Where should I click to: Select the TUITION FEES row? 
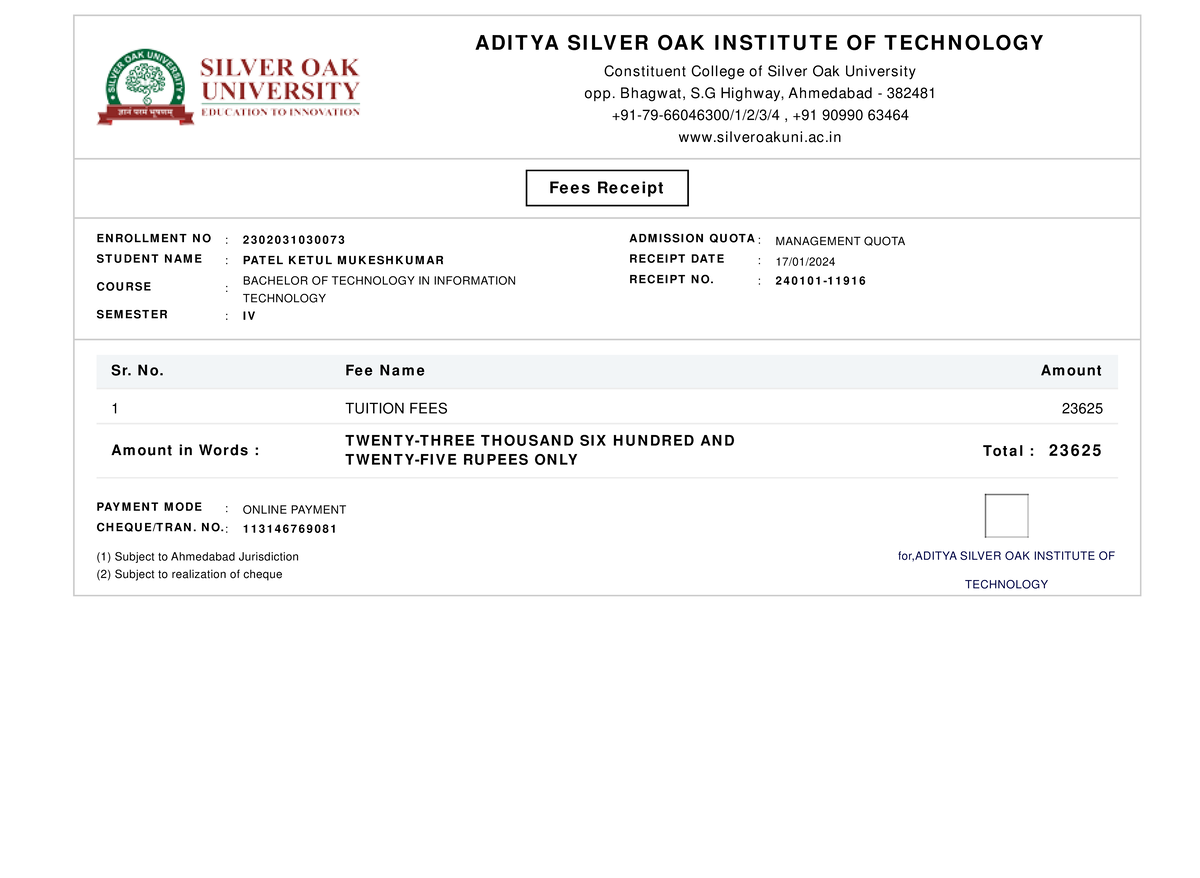coord(396,408)
